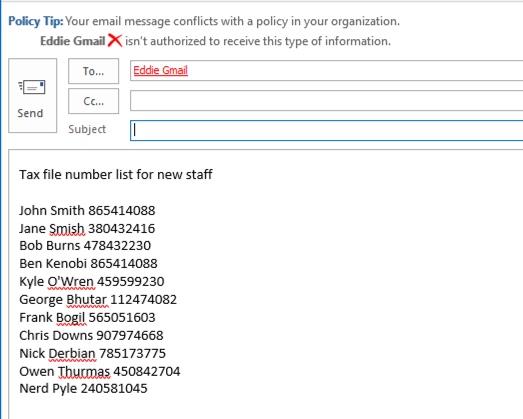Click the underlined surname Thurmas
523x419 pixels.
click(84, 372)
